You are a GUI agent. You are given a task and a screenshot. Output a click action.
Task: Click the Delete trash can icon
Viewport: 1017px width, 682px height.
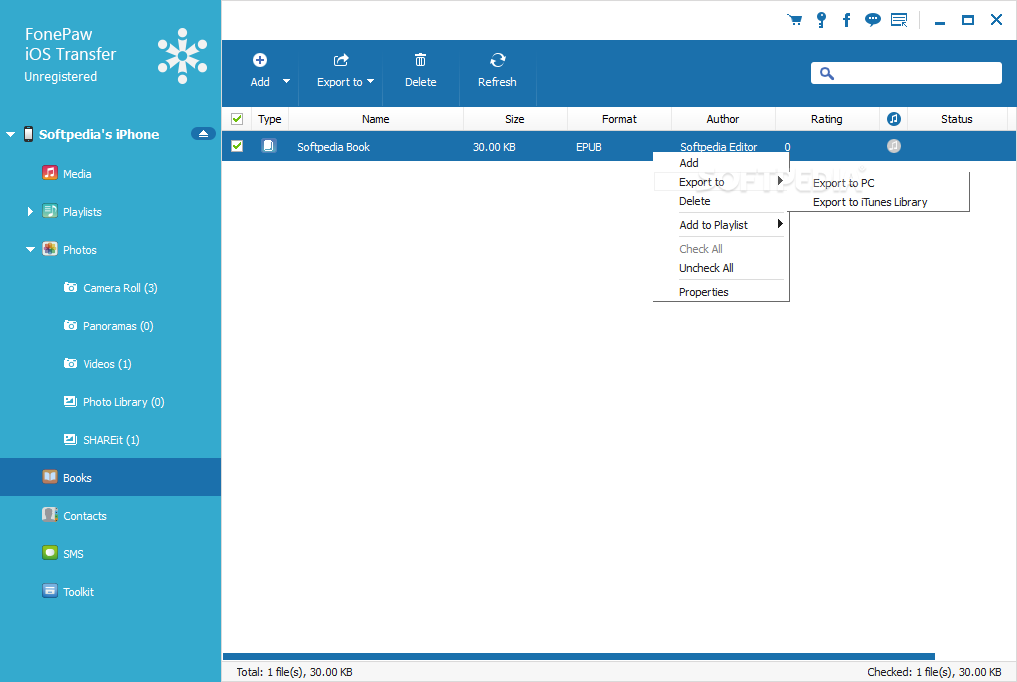(420, 60)
